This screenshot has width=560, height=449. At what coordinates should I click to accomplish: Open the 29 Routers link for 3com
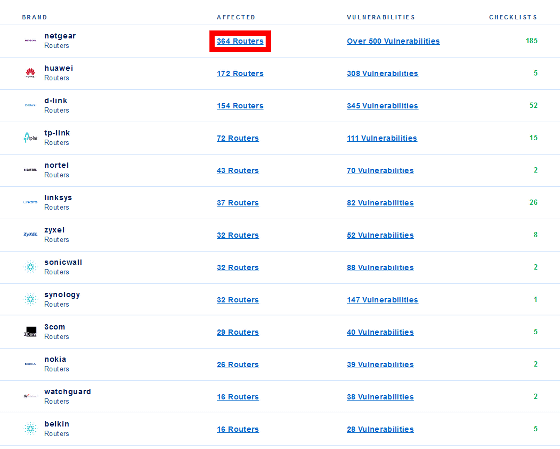(x=238, y=332)
